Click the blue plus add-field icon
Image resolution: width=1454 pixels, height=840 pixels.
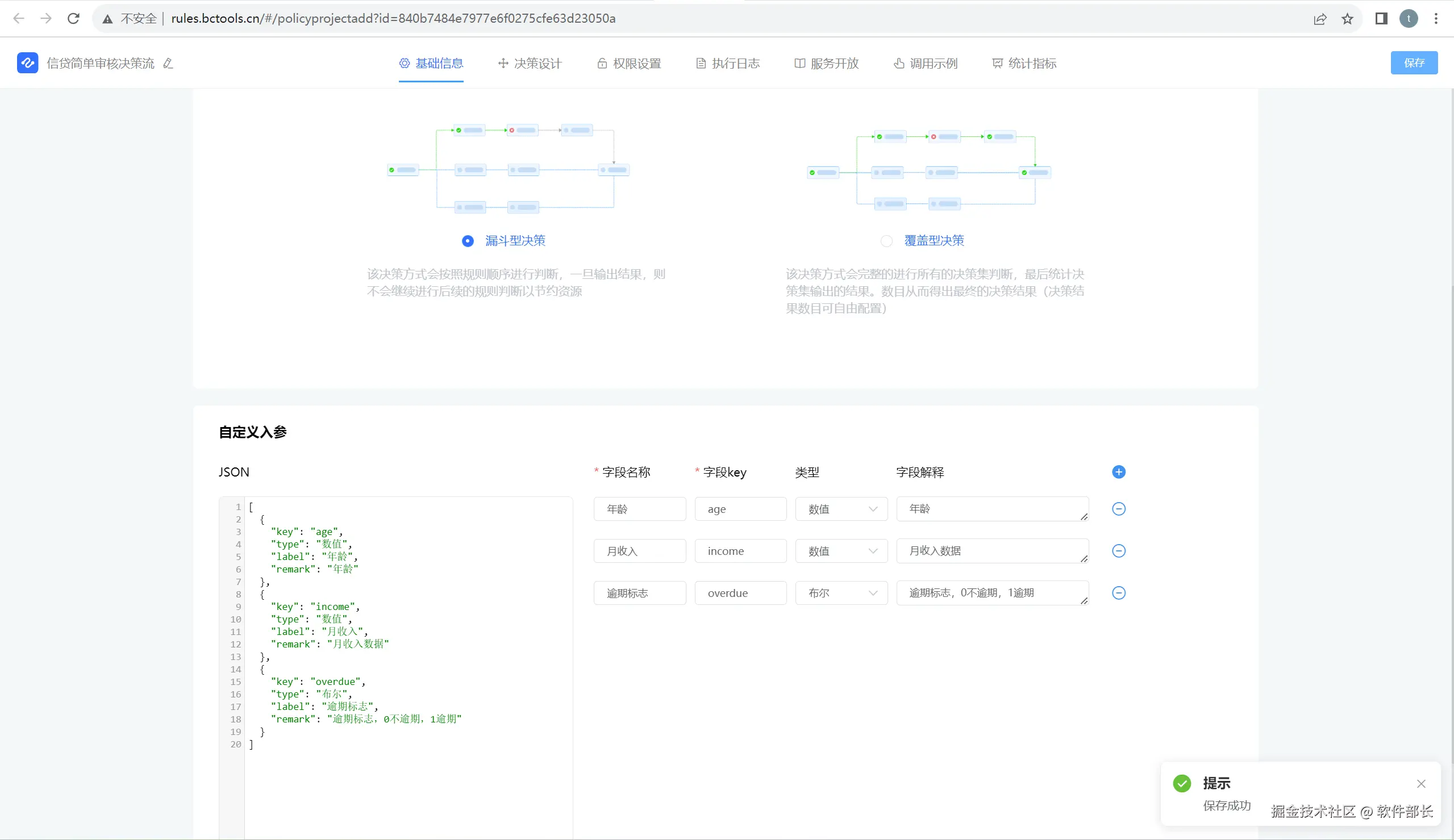pos(1118,472)
